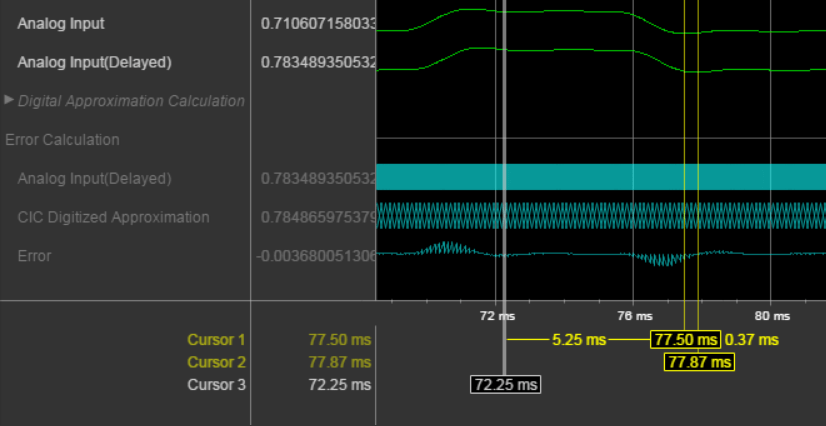Image resolution: width=826 pixels, height=426 pixels.
Task: Expand the Digital Approximation Calculation group
Action: [8, 100]
